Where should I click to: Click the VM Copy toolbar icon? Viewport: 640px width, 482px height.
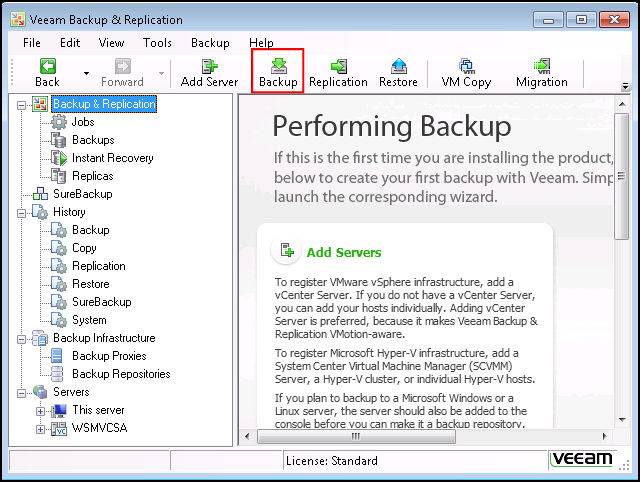tap(466, 66)
